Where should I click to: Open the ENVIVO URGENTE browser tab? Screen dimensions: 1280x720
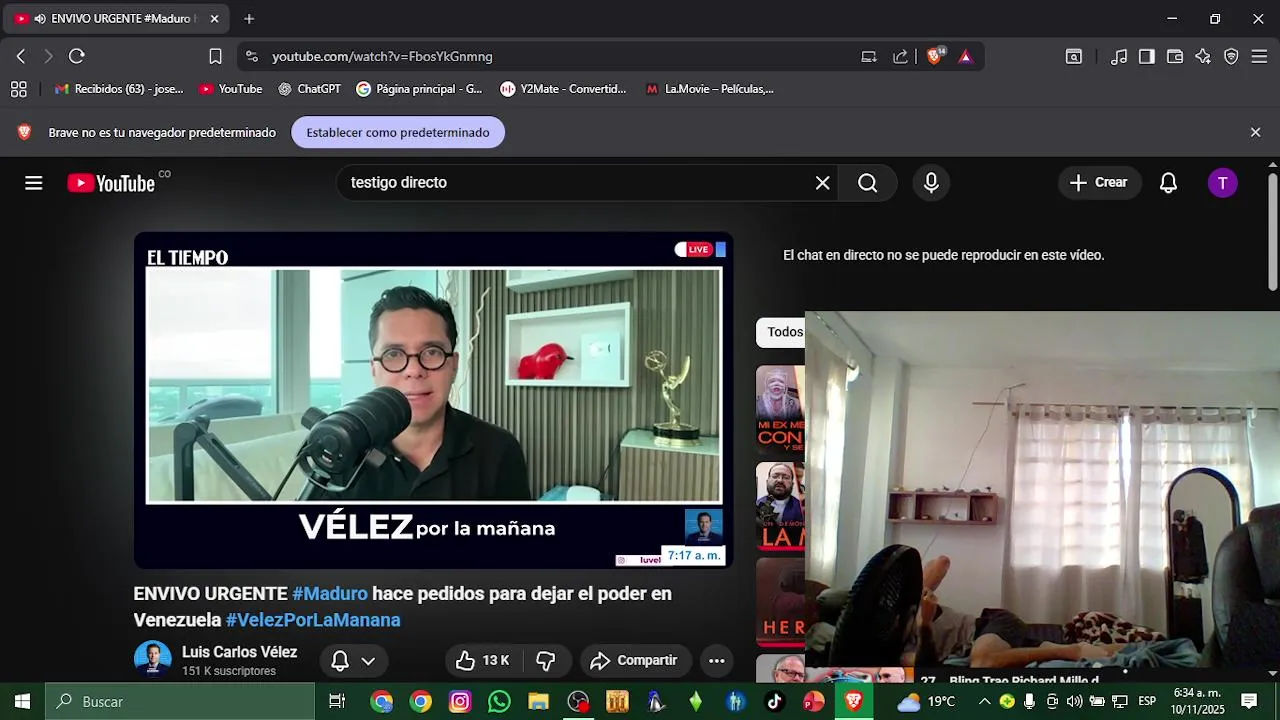[117, 19]
